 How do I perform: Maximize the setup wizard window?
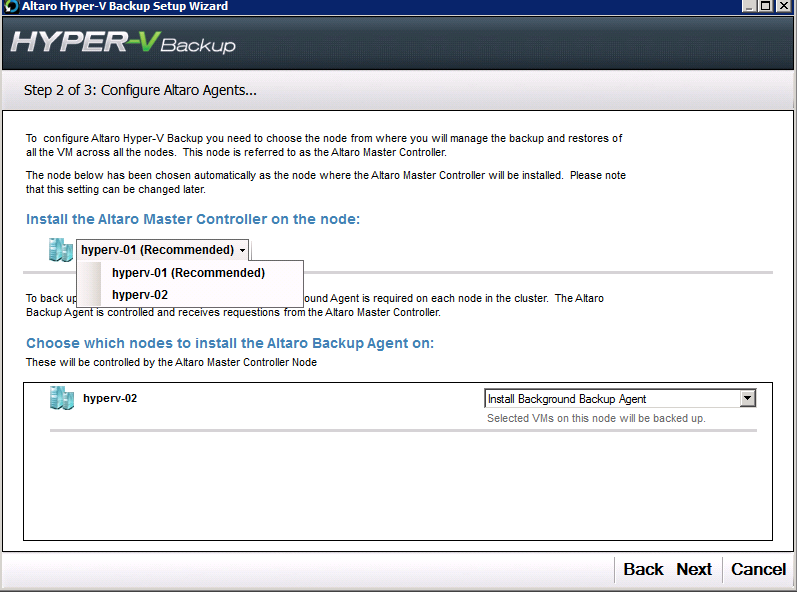click(765, 6)
